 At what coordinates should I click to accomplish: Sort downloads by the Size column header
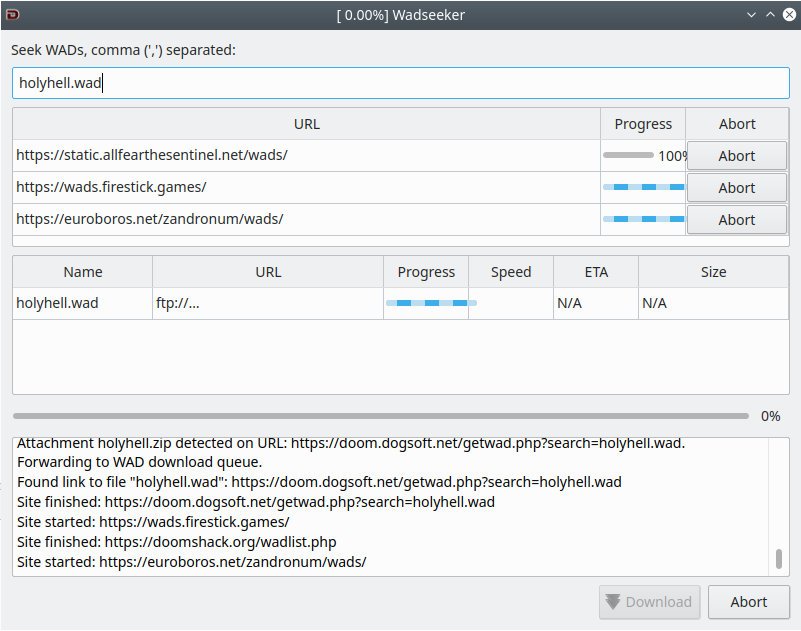713,272
